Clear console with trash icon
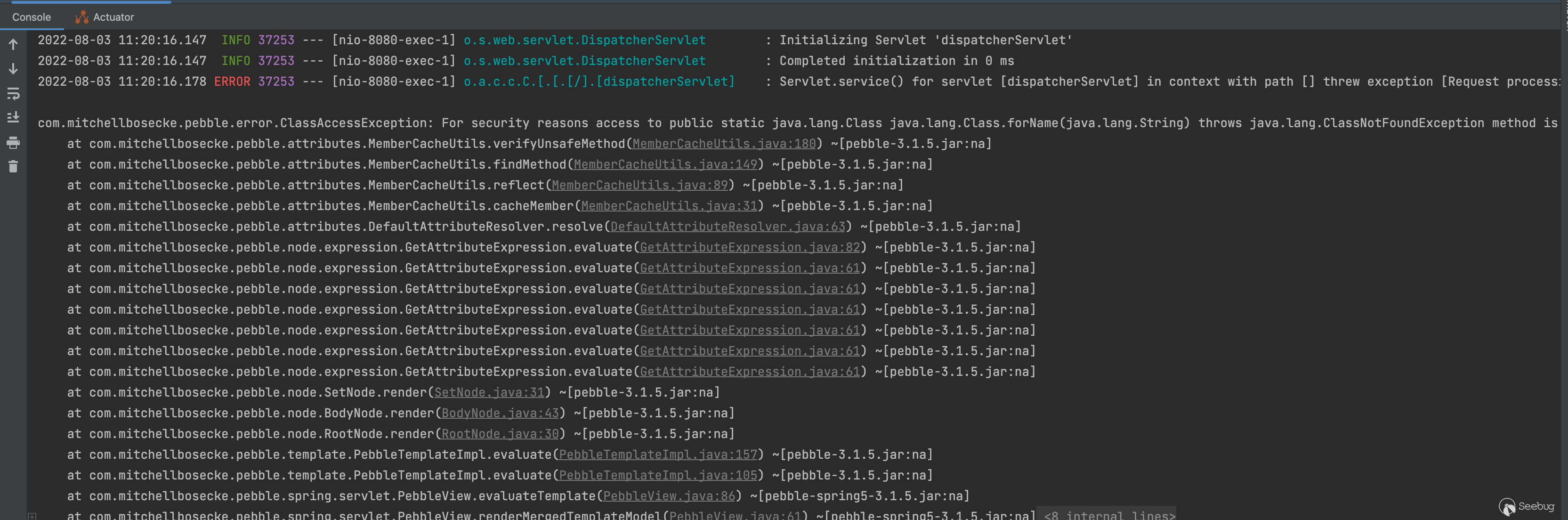 13,166
